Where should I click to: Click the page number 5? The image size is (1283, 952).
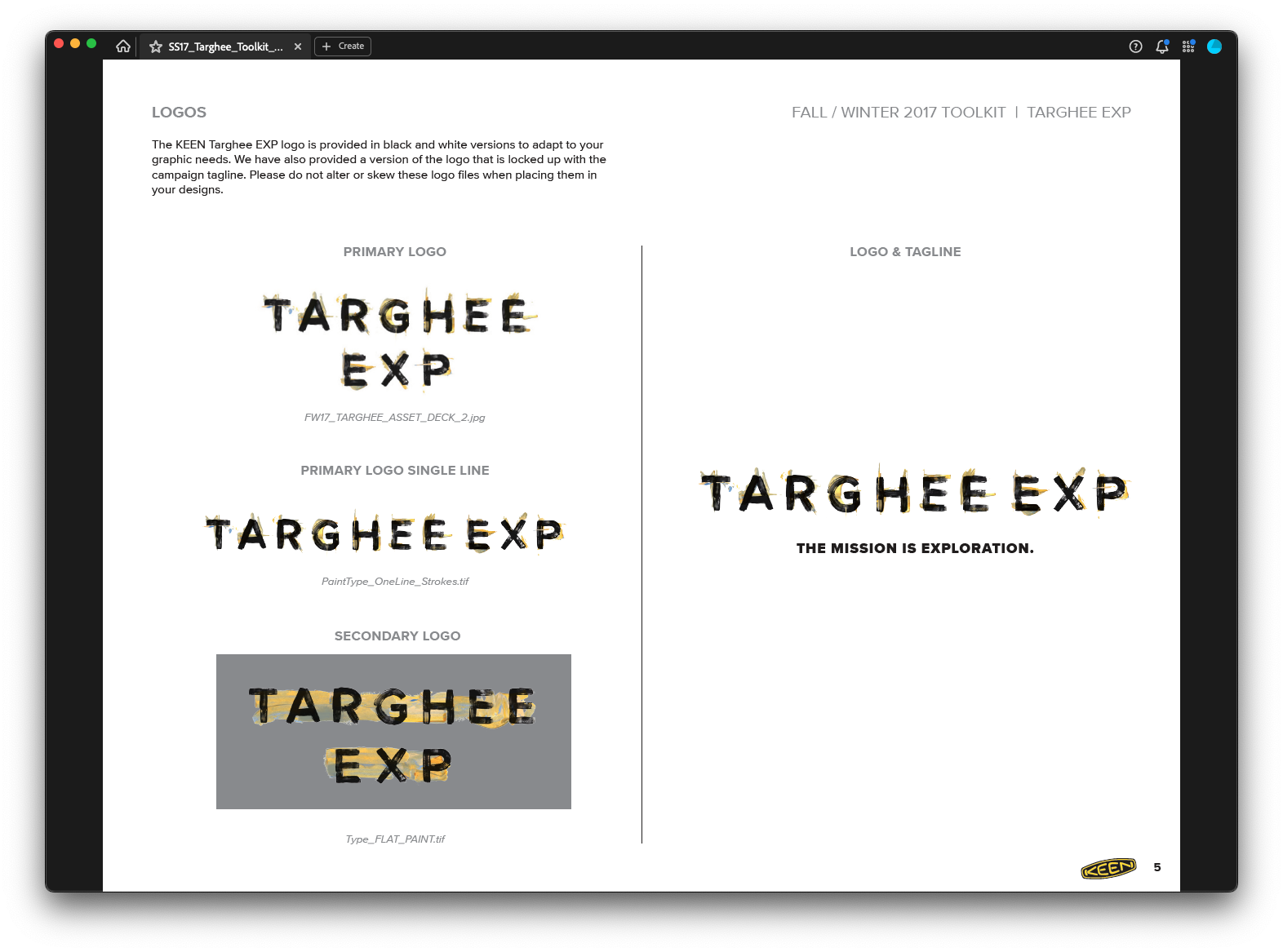coord(1157,867)
